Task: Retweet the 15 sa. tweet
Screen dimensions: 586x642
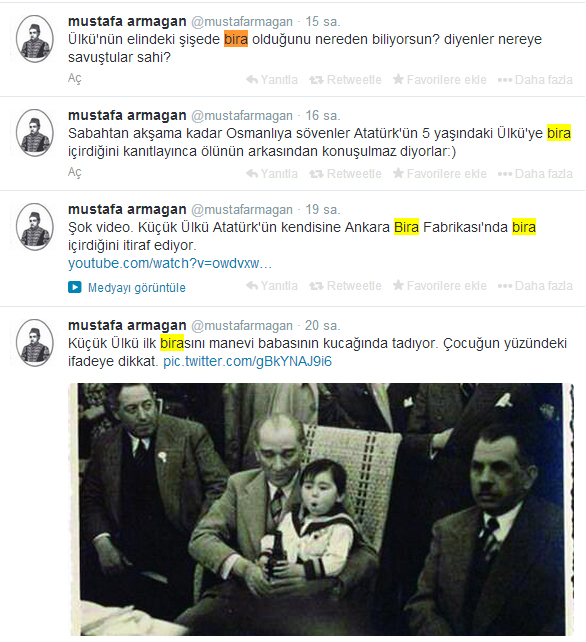Action: [345, 79]
